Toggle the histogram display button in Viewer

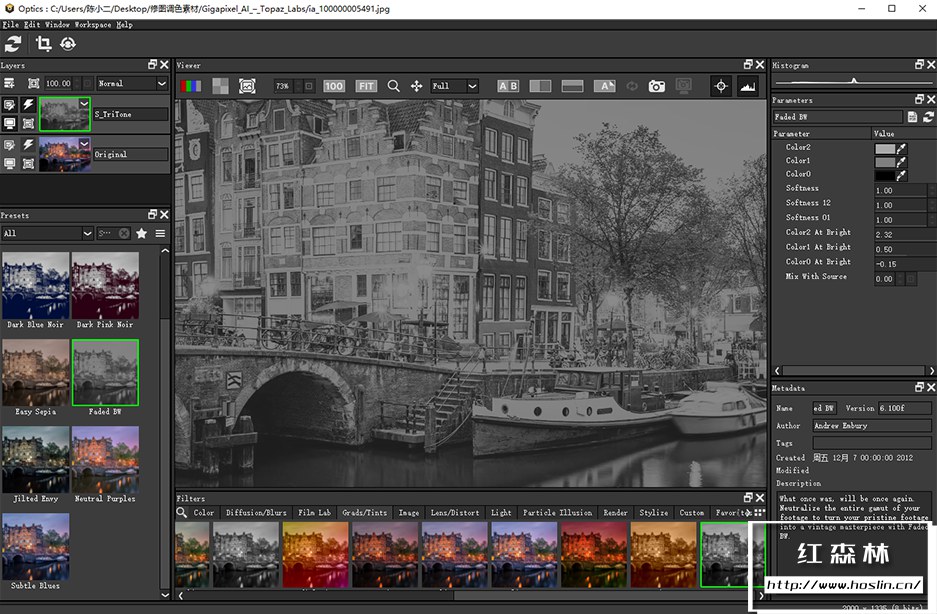(x=748, y=86)
